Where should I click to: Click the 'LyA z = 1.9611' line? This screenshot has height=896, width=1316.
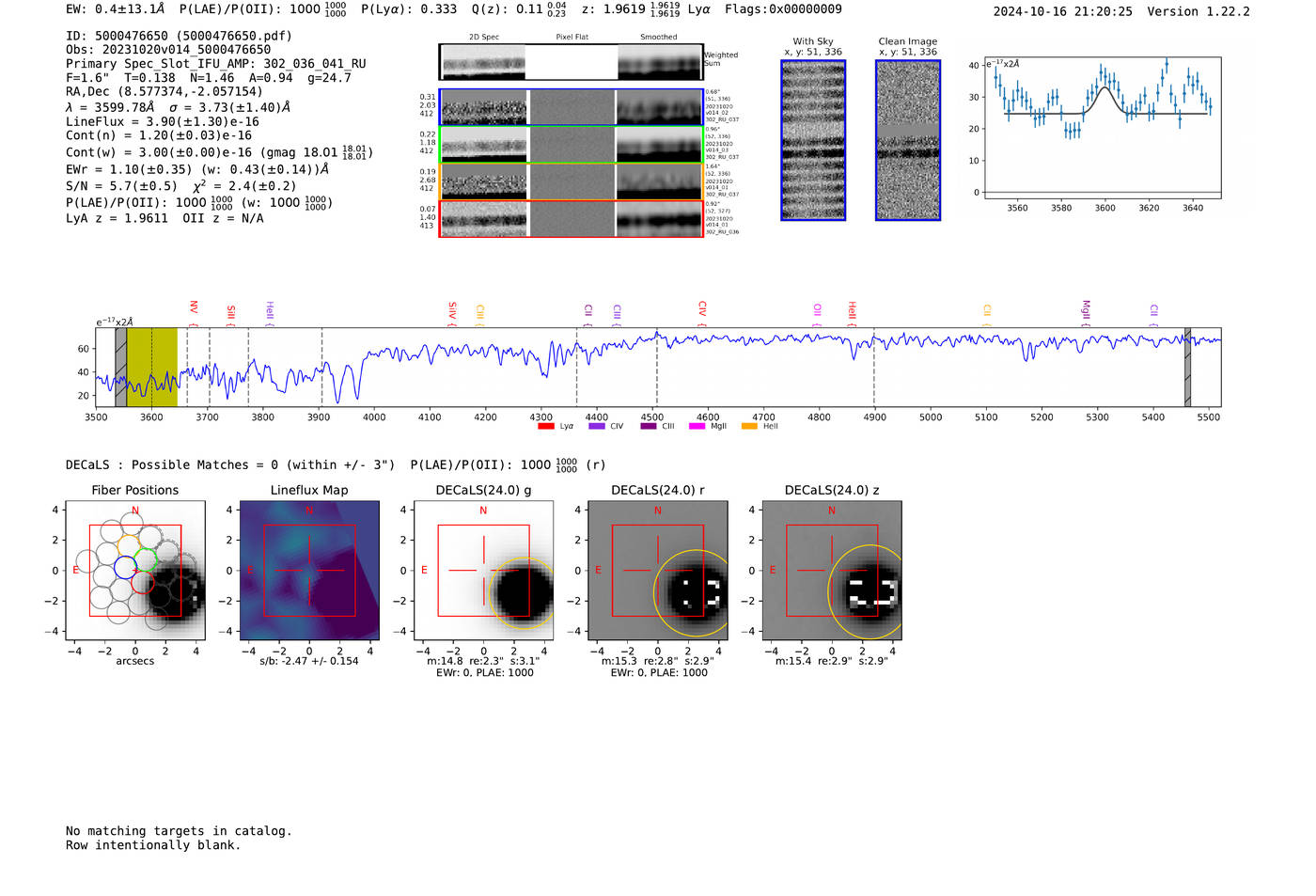164,218
